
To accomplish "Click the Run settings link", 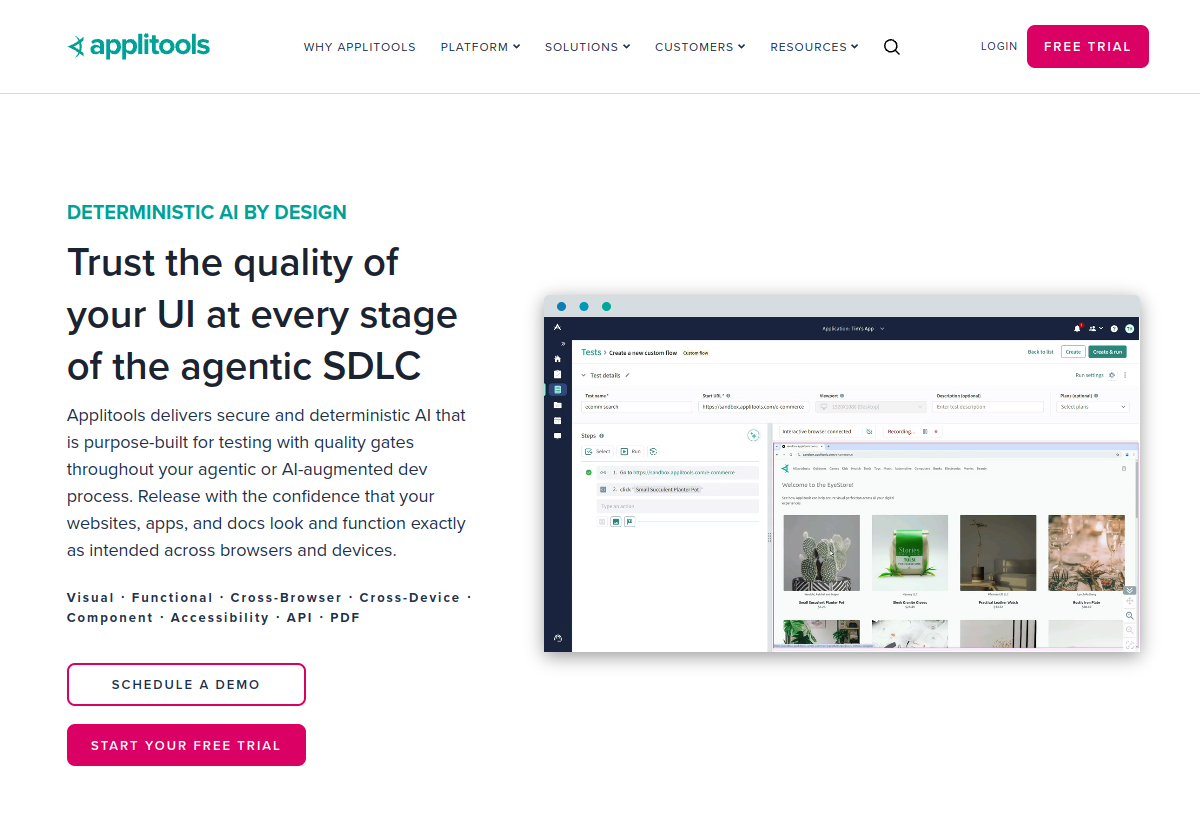I will tap(1089, 375).
